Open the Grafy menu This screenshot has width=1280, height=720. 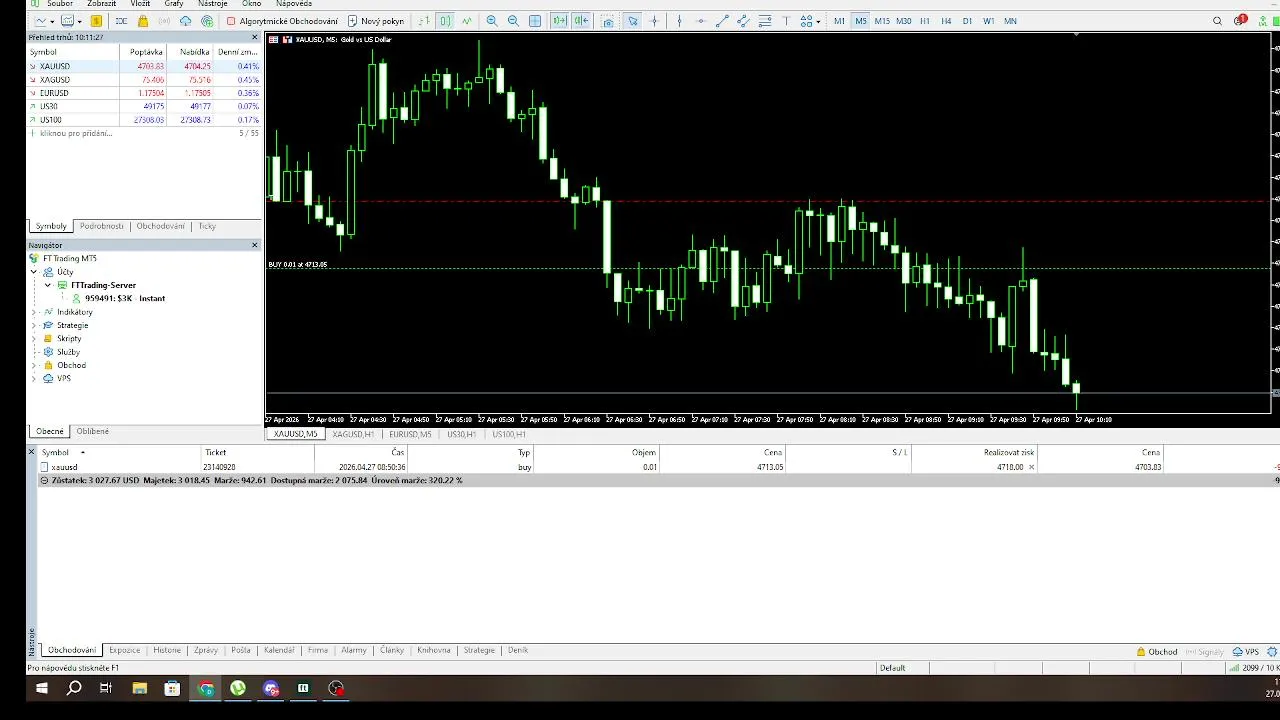[x=174, y=4]
